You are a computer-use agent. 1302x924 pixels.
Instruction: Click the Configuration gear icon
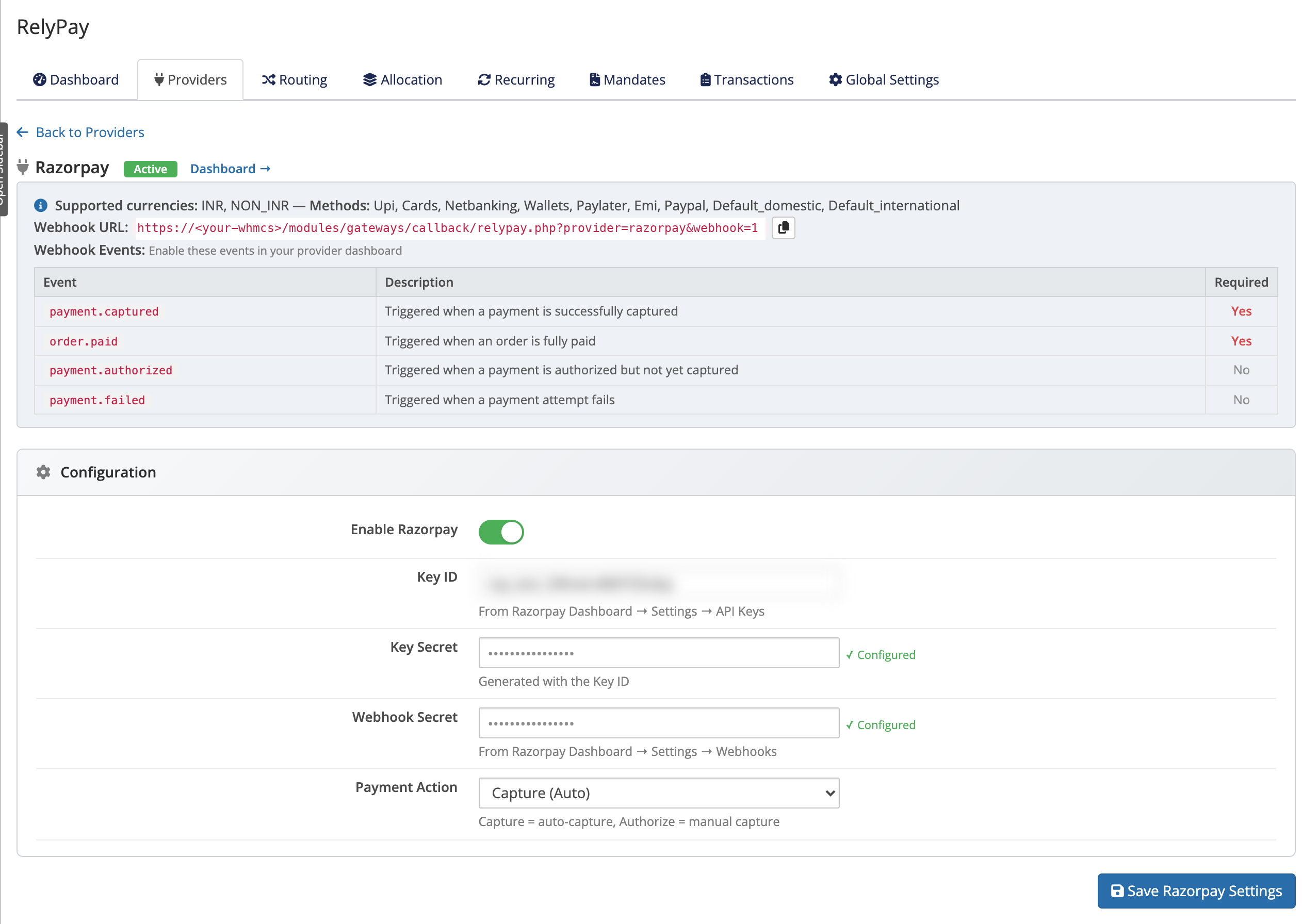click(x=43, y=472)
